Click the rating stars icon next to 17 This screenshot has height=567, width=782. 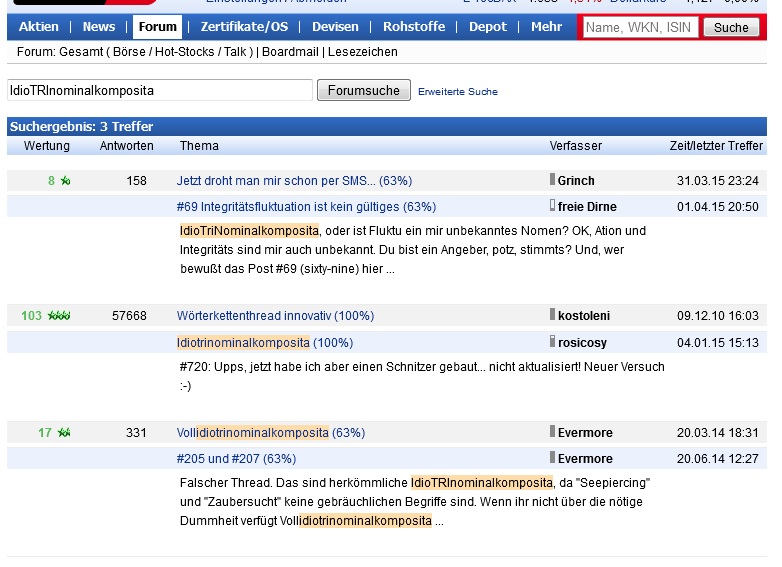click(64, 432)
